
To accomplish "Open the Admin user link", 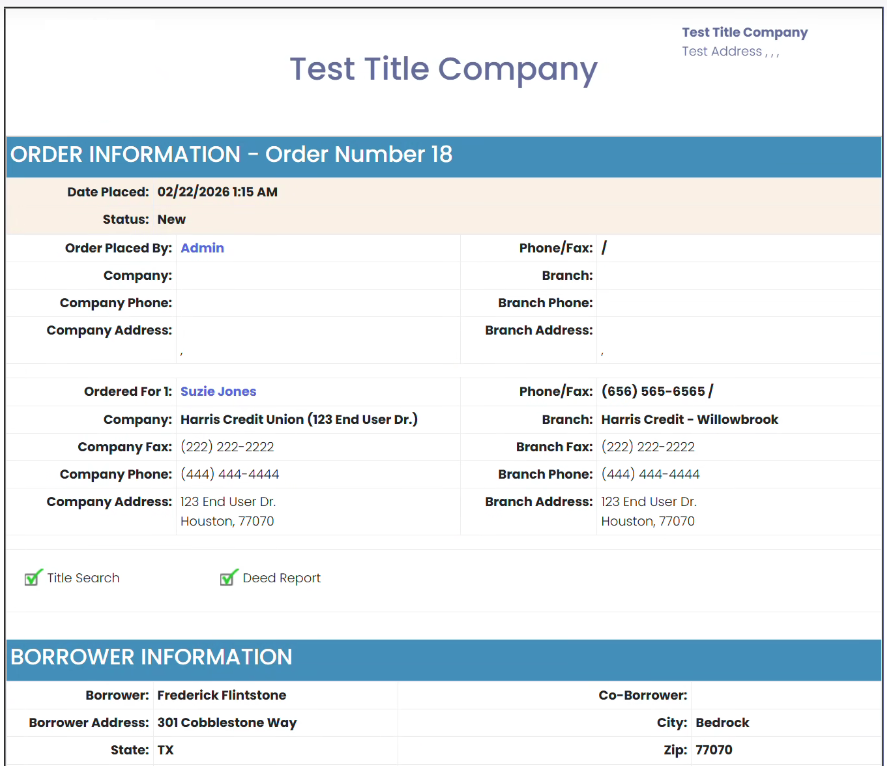I will coord(202,248).
